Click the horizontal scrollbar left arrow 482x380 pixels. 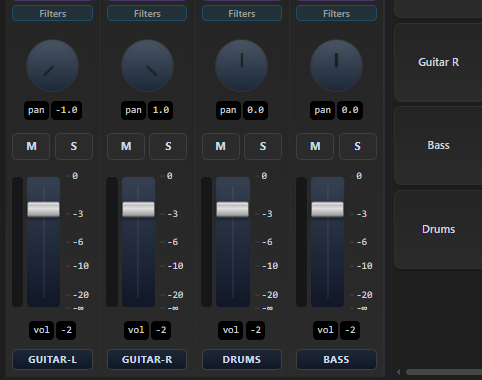point(398,372)
